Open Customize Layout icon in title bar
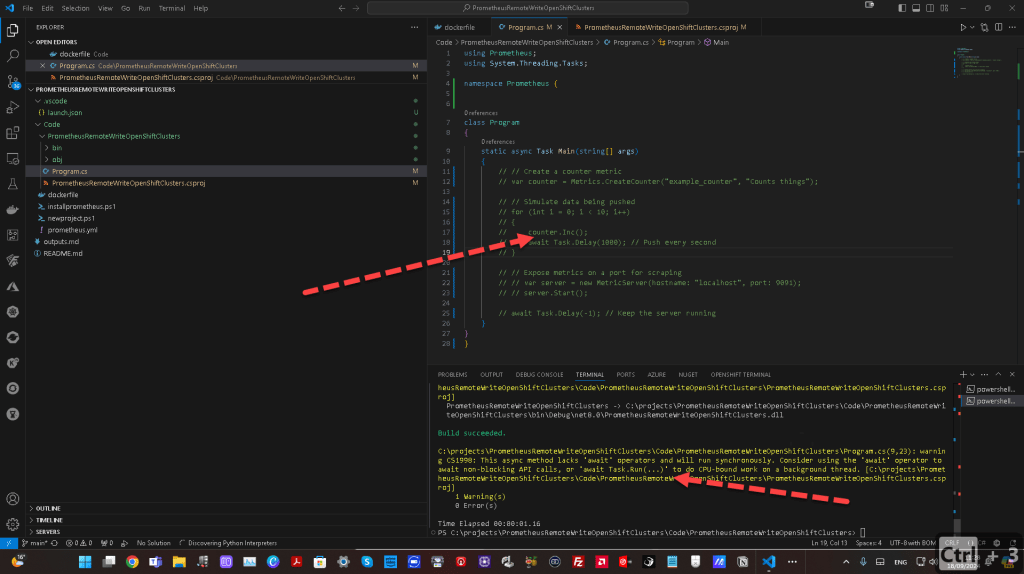This screenshot has width=1024, height=574. (x=944, y=8)
